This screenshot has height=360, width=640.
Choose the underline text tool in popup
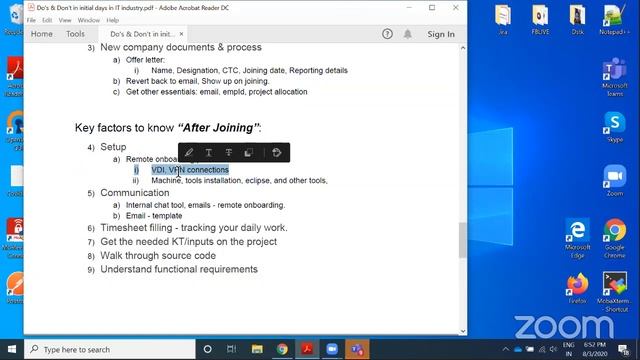pos(209,153)
